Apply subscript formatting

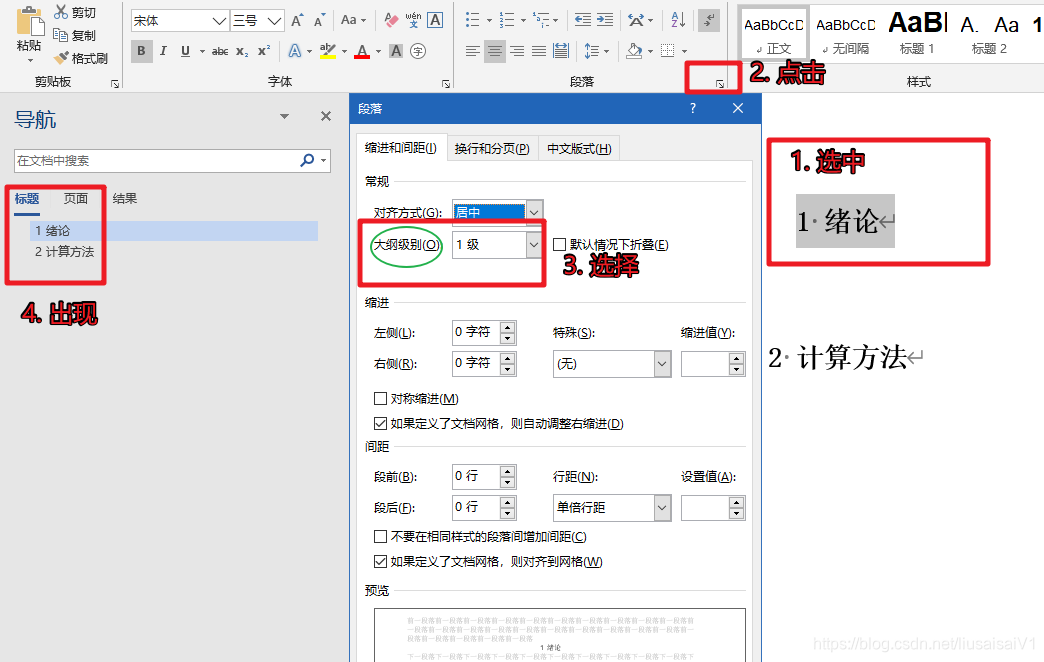[x=241, y=51]
